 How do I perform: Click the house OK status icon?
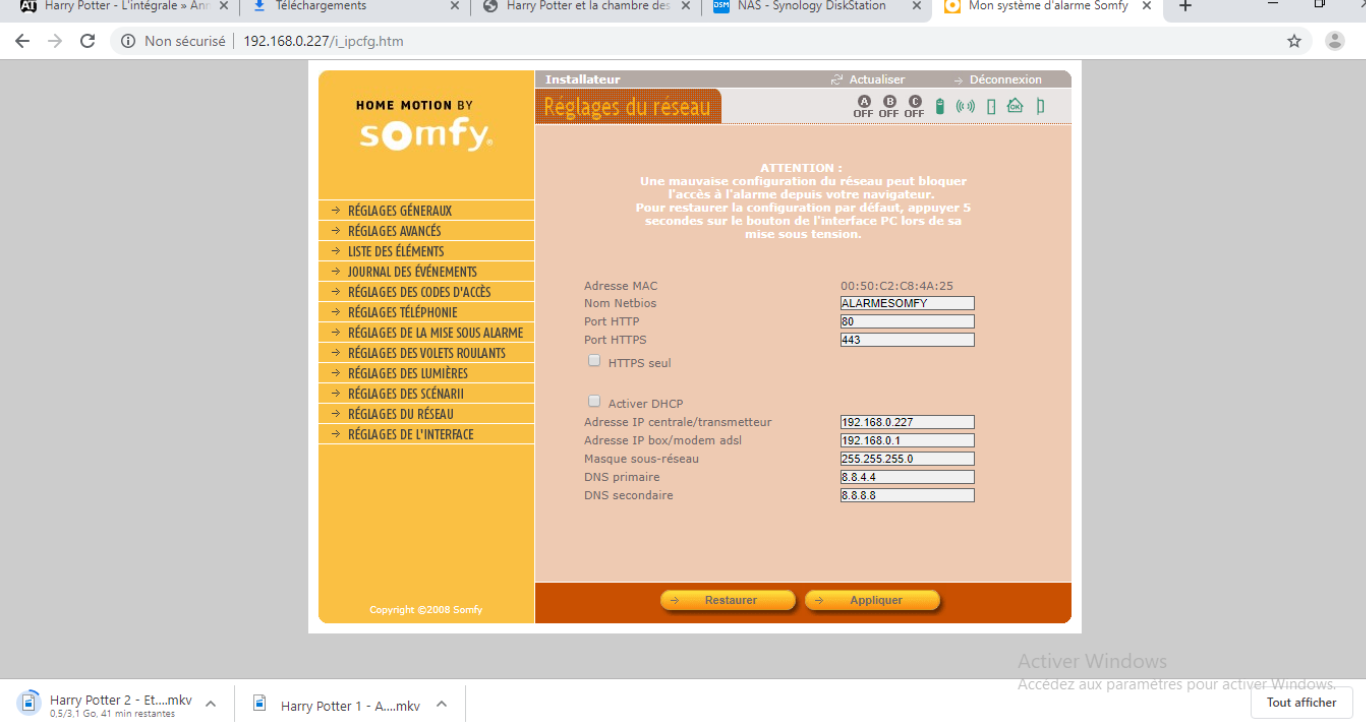coord(1015,105)
